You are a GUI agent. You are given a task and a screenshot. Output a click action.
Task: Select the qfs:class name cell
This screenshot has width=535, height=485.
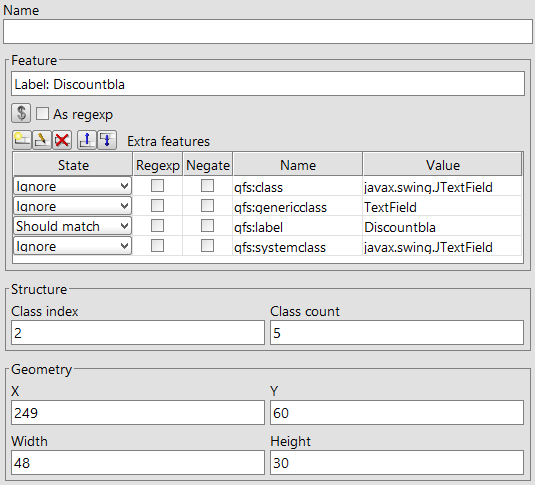tap(298, 186)
